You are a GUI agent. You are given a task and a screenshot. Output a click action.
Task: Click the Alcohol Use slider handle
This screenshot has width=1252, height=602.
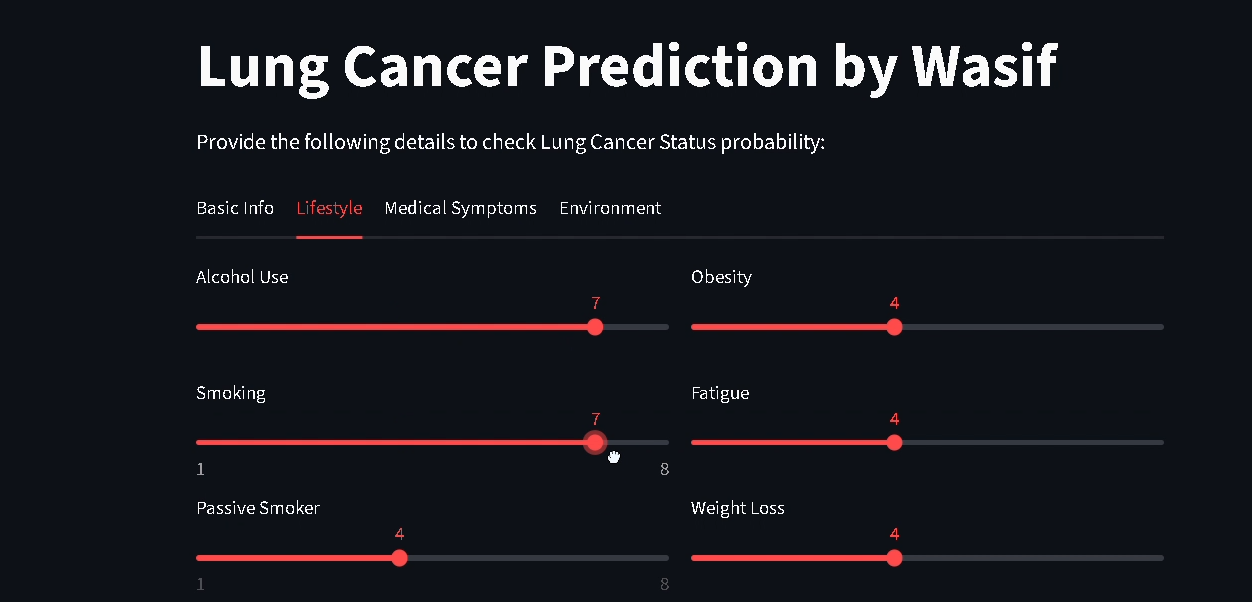tap(595, 327)
